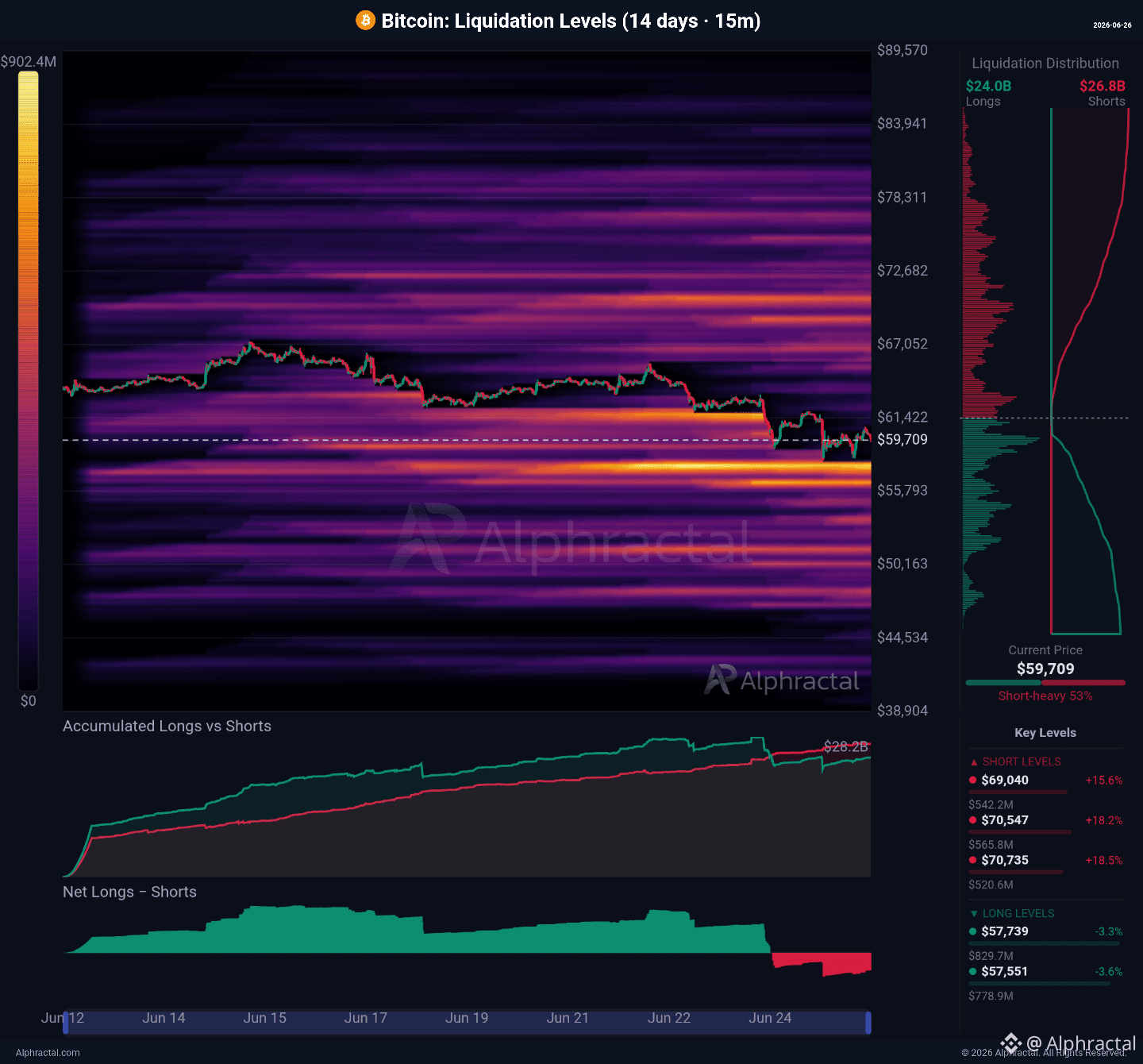1143x1064 pixels.
Task: Click the $565.8M liquidation amount
Action: [991, 845]
